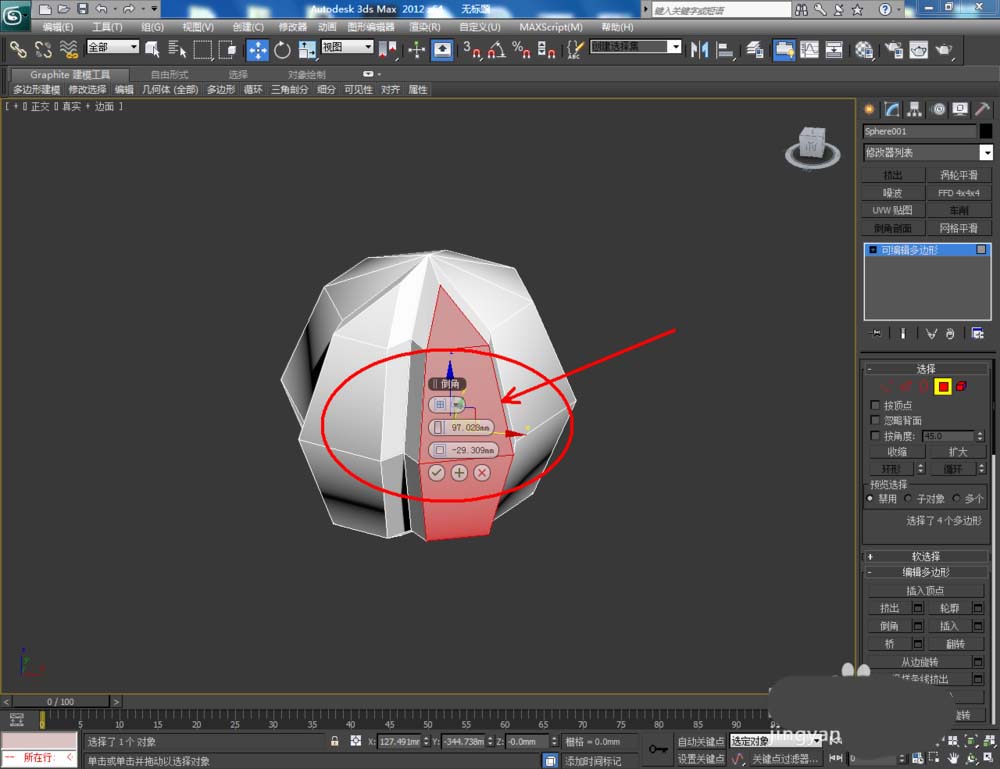Image resolution: width=1000 pixels, height=769 pixels.
Task: Confirm the bevel with OK checkmark
Action: (x=436, y=472)
